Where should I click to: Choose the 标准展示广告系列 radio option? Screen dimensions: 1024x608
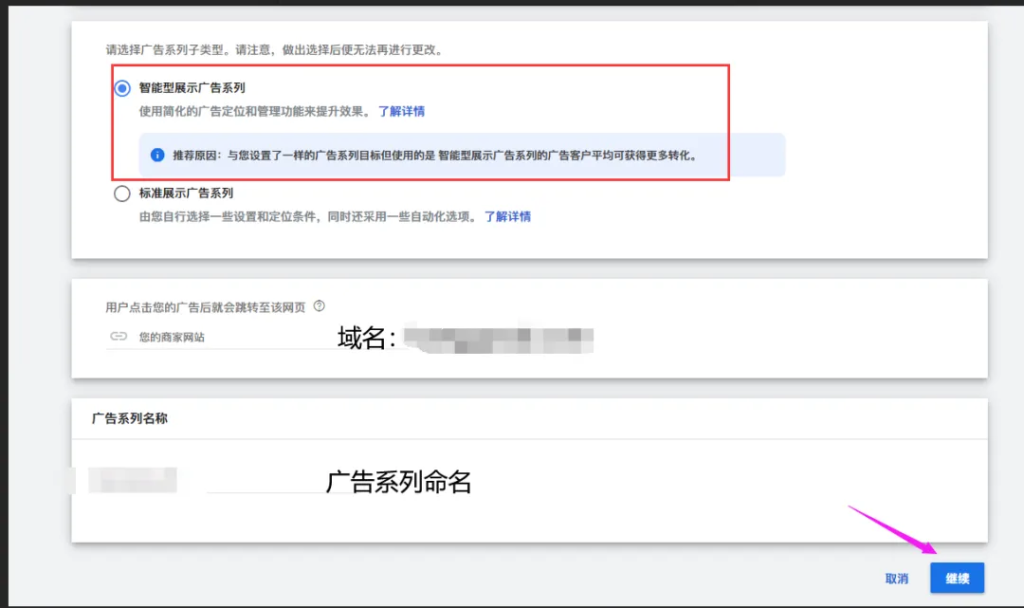click(122, 193)
